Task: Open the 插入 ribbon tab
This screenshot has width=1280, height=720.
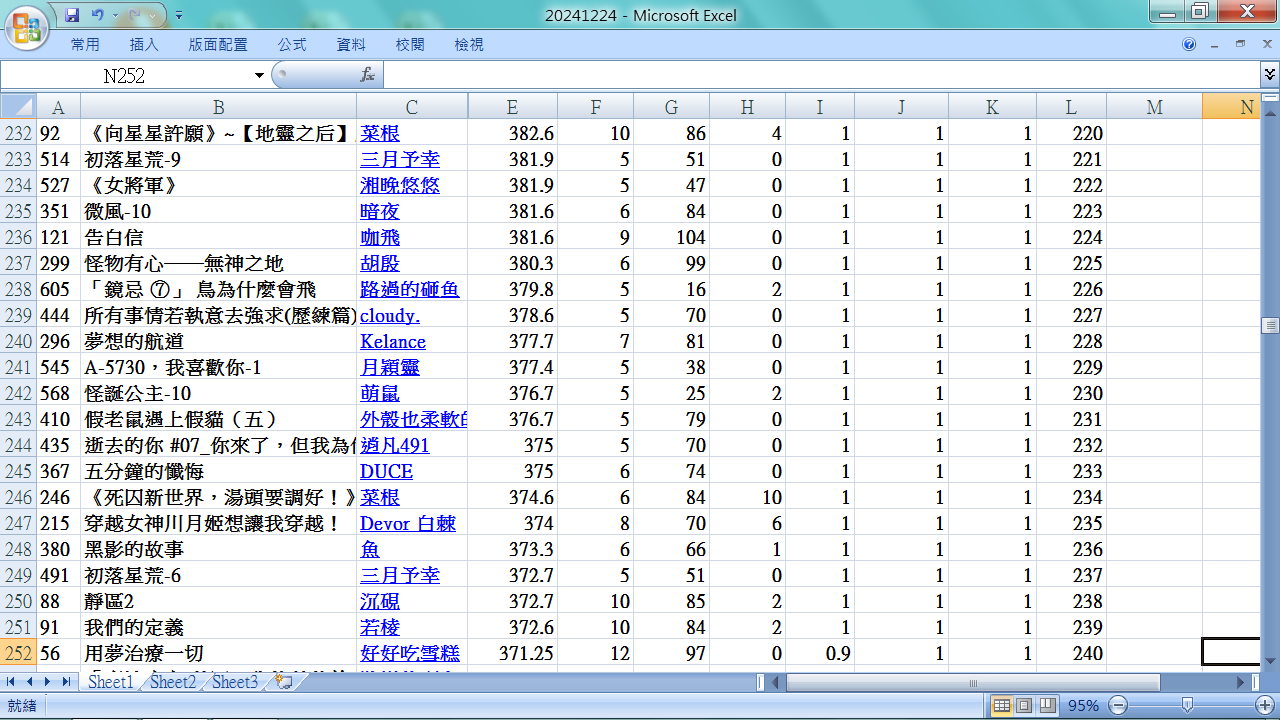Action: pos(144,45)
